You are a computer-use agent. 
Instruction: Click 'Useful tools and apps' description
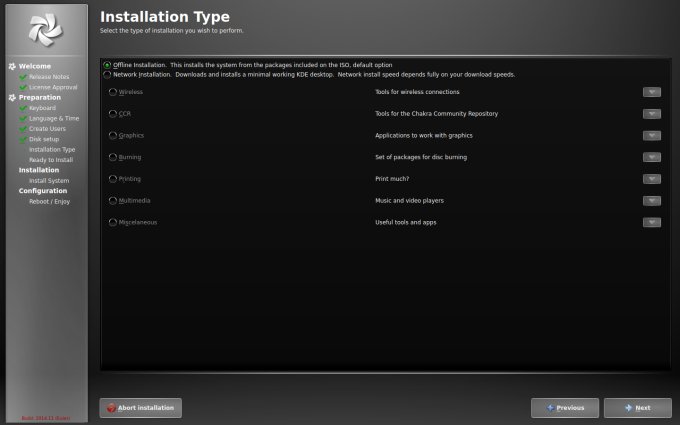tap(405, 222)
